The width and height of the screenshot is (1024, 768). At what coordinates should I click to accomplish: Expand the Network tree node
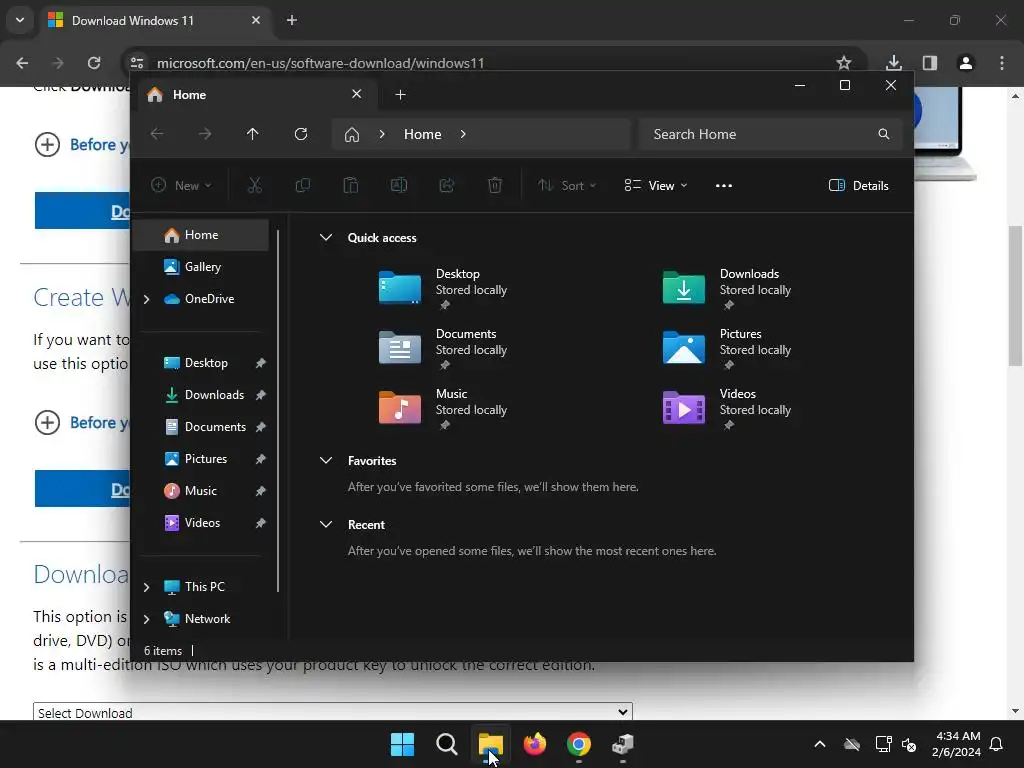click(x=146, y=619)
